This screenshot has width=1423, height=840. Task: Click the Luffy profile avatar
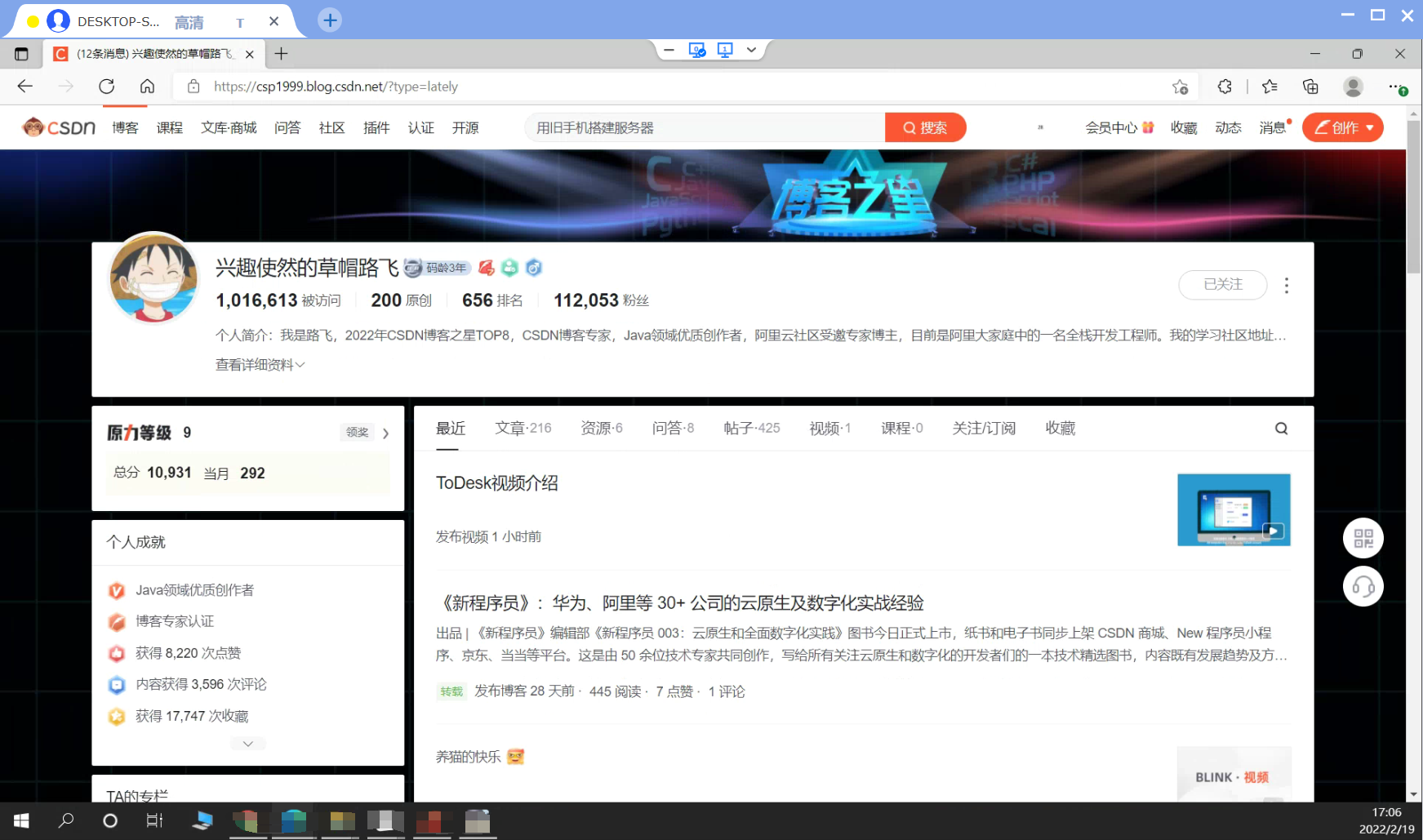(153, 278)
